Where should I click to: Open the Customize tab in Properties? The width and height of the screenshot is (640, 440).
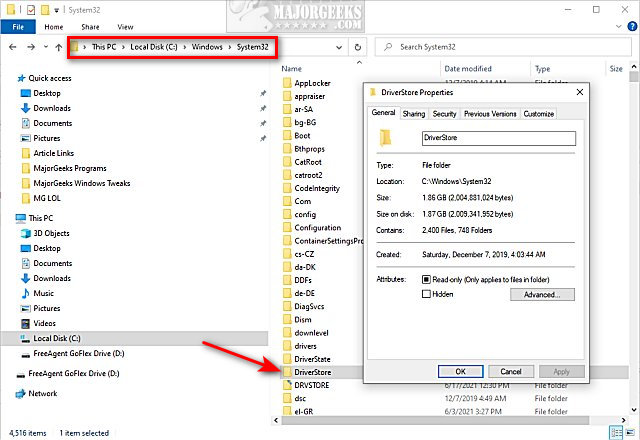[x=539, y=114]
